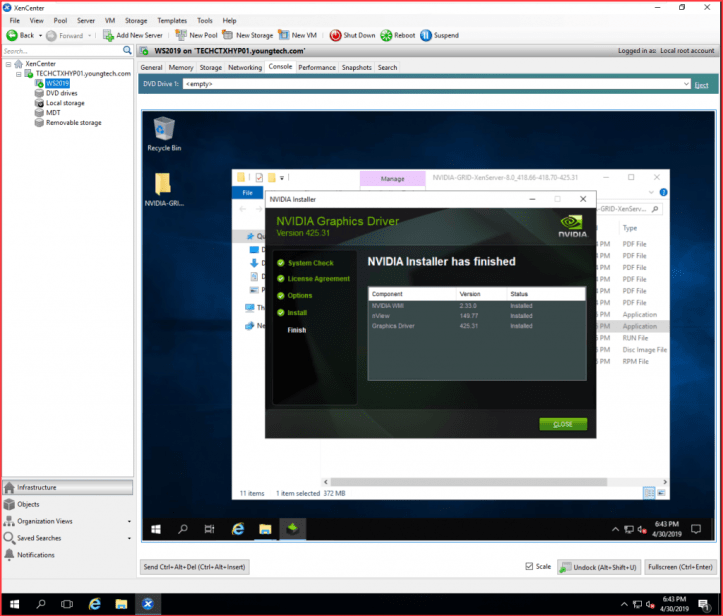This screenshot has width=723, height=616.
Task: Toggle the Scale checkbox
Action: [529, 566]
